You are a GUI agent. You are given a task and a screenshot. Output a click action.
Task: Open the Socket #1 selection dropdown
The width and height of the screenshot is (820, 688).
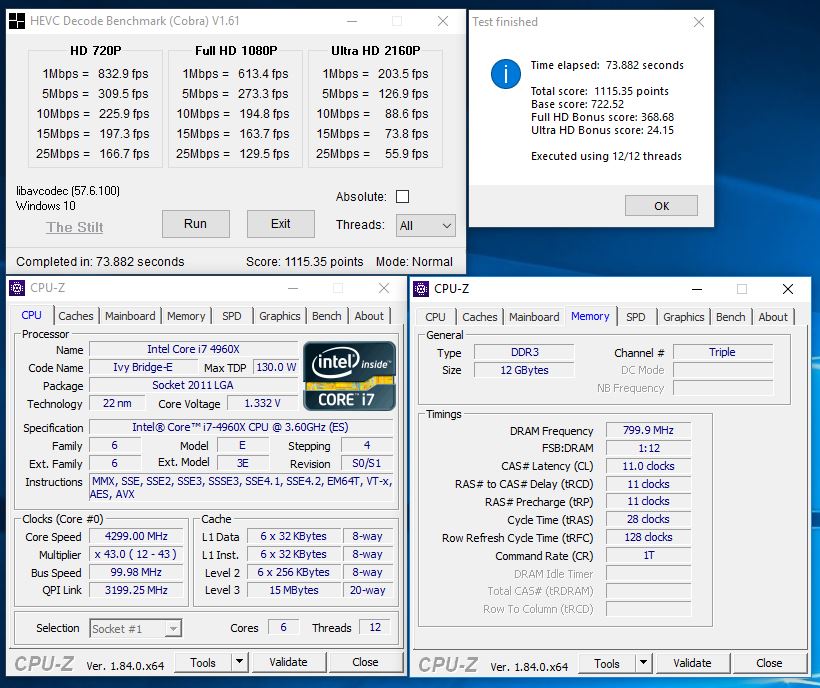pyautogui.click(x=135, y=628)
